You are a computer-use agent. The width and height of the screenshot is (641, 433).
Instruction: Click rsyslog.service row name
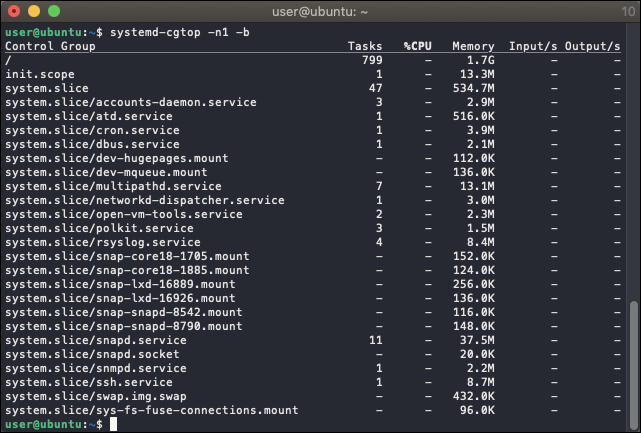(103, 242)
